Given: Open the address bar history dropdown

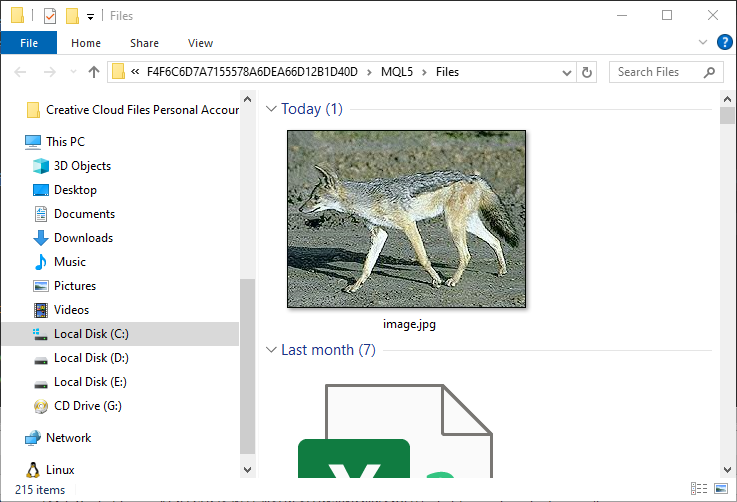Looking at the screenshot, I should (x=568, y=72).
